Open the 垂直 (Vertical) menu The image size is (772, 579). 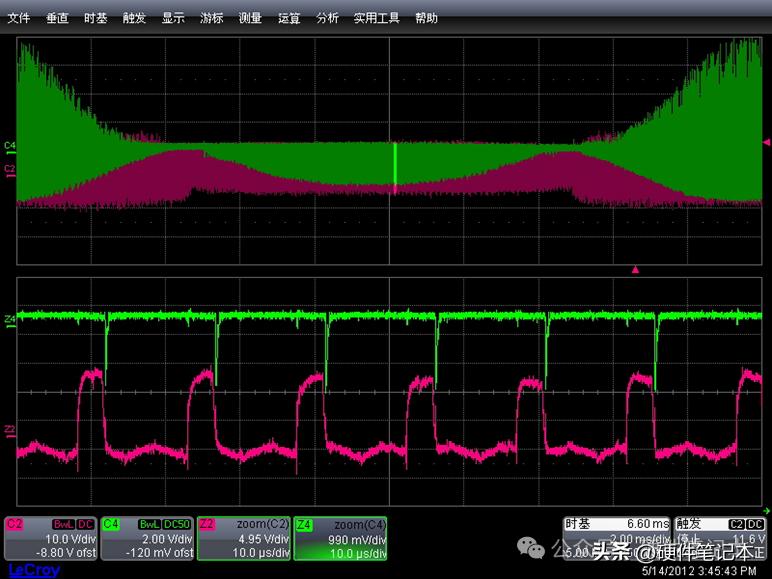pyautogui.click(x=57, y=18)
